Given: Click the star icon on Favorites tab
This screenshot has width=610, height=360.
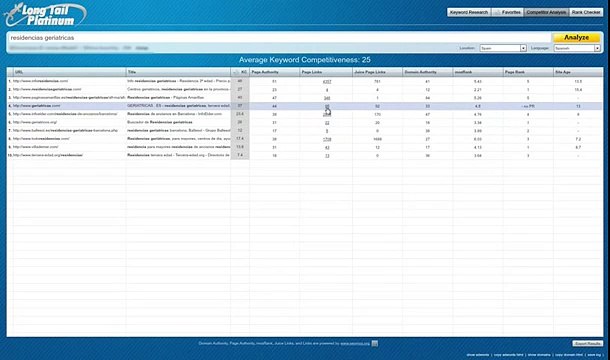Looking at the screenshot, I should click(x=497, y=12).
